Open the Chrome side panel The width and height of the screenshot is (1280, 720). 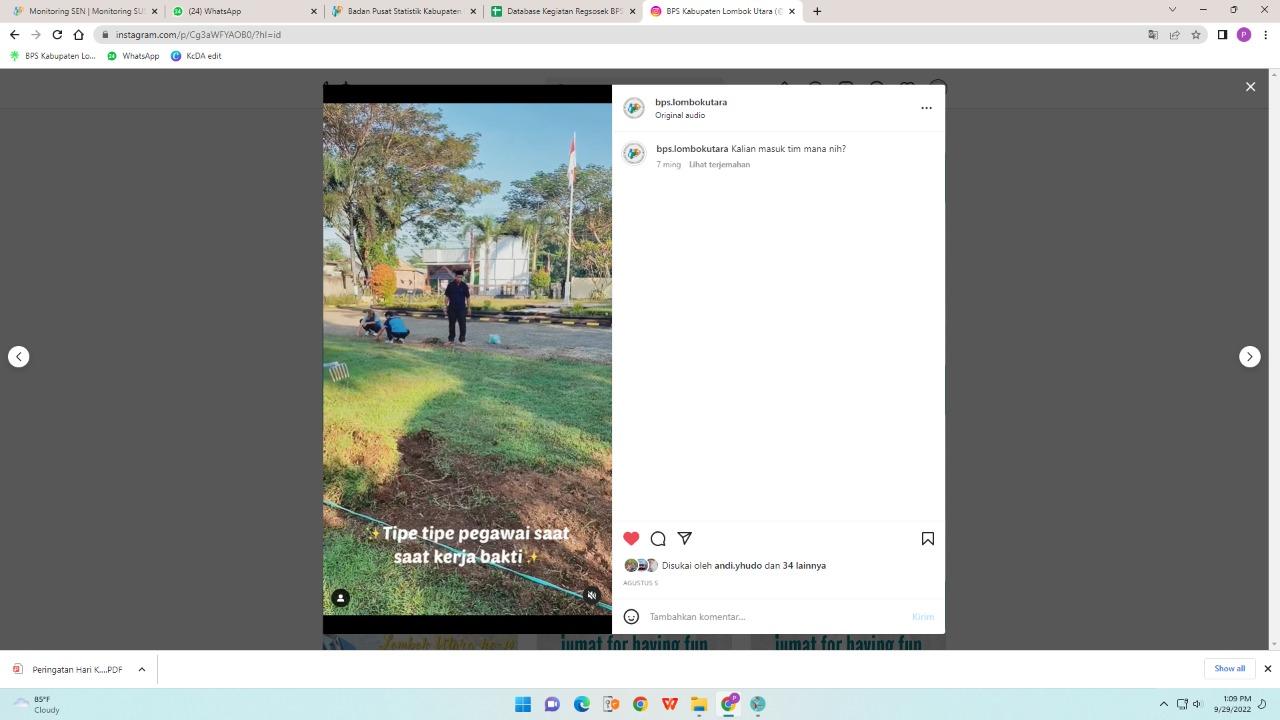[1222, 34]
